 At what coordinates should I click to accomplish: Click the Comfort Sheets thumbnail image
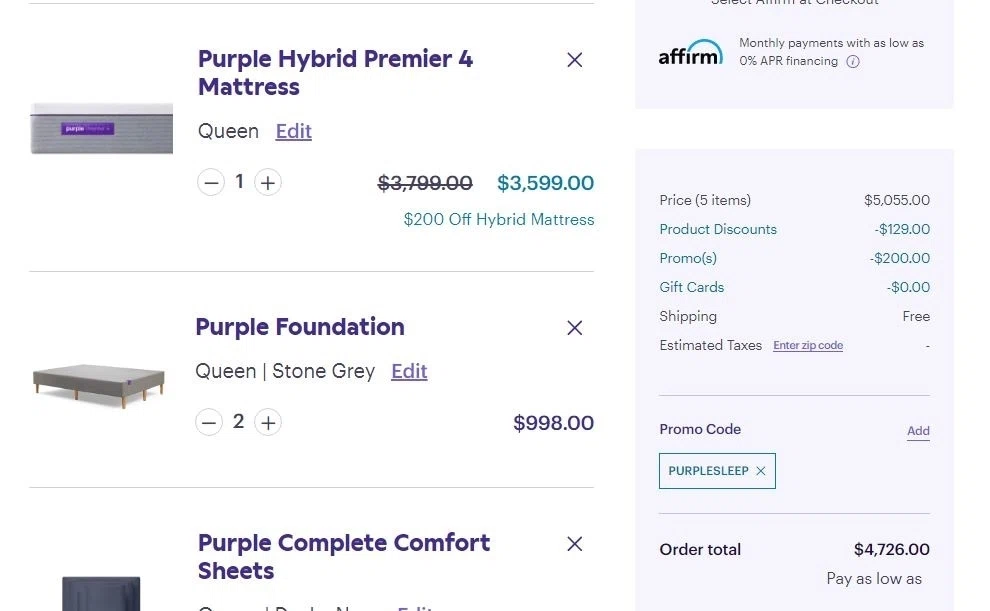coord(101,593)
